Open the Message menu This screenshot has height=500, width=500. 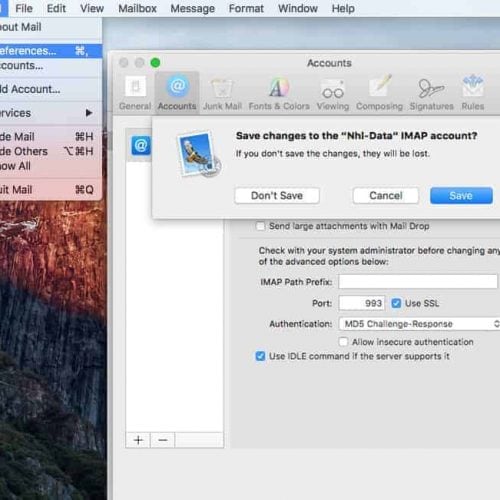click(193, 8)
